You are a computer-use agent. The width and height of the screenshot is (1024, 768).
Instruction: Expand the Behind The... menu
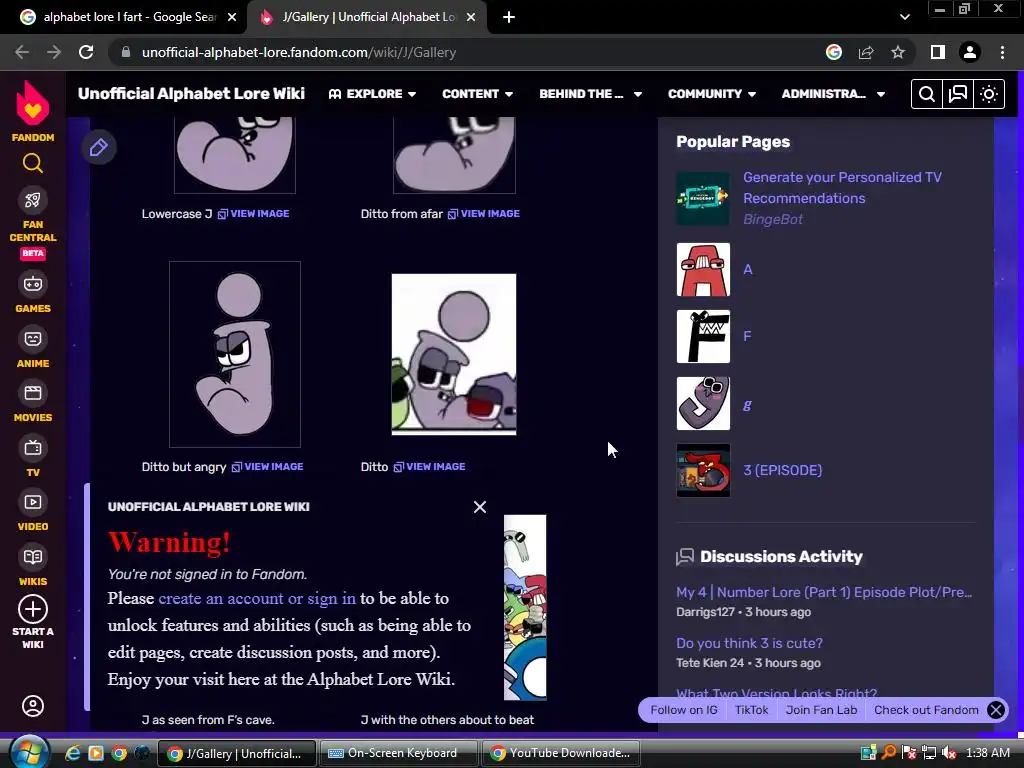tap(590, 94)
